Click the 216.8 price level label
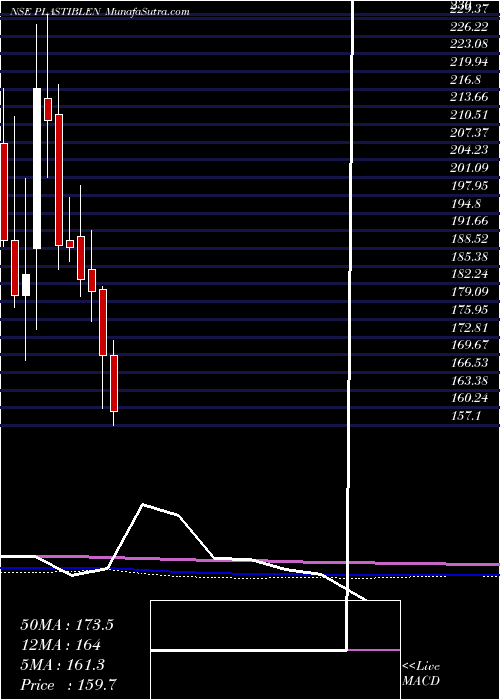The height and width of the screenshot is (700, 500). 466,80
